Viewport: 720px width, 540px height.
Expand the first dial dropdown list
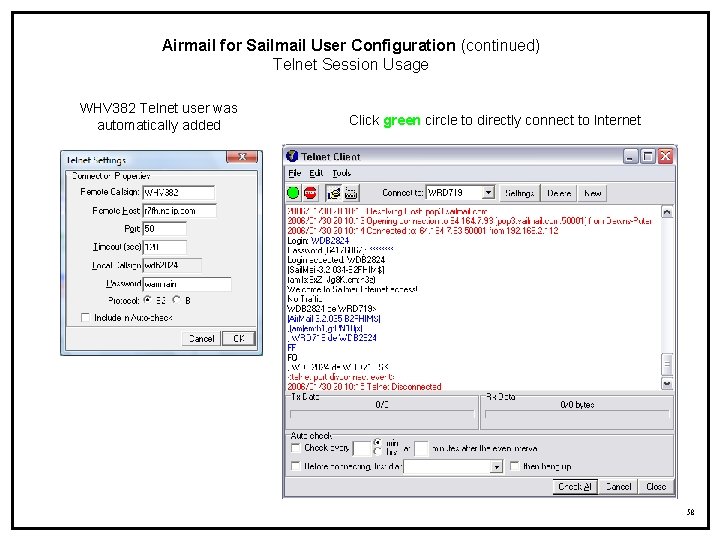tap(496, 467)
